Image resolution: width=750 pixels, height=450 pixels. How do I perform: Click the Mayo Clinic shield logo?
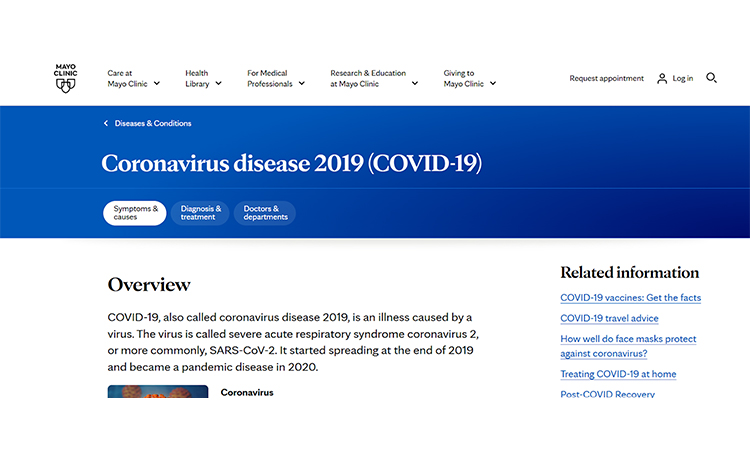[x=66, y=78]
